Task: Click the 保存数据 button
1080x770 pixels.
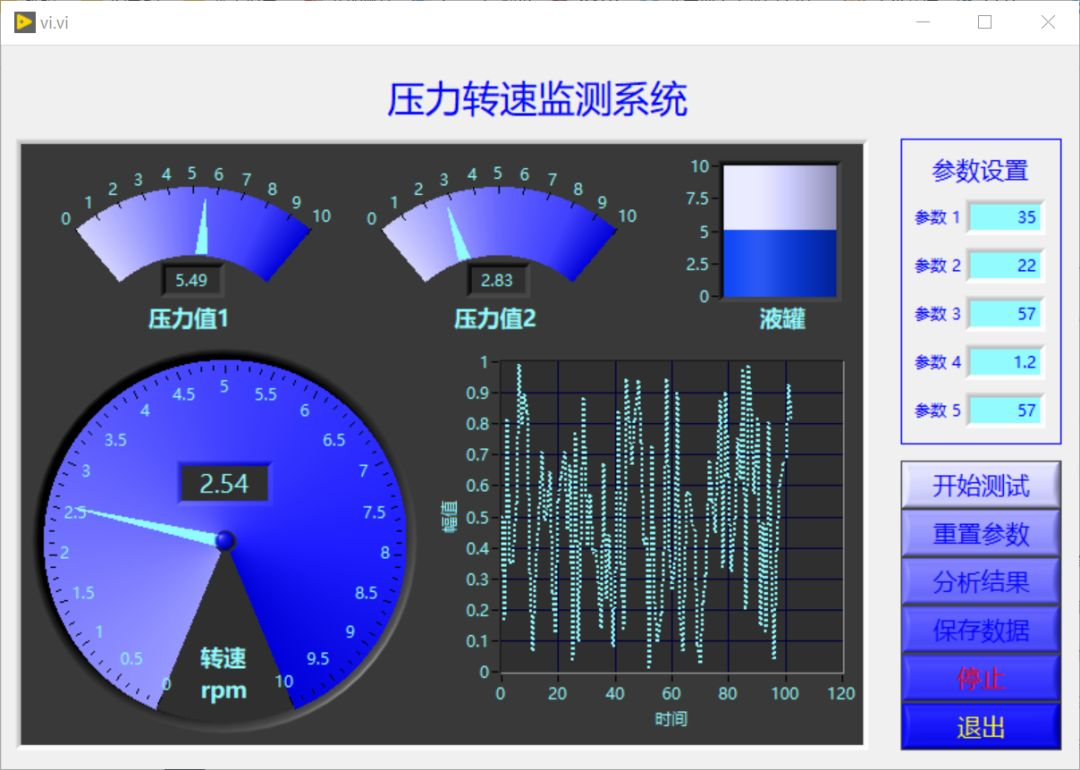Action: pos(980,630)
